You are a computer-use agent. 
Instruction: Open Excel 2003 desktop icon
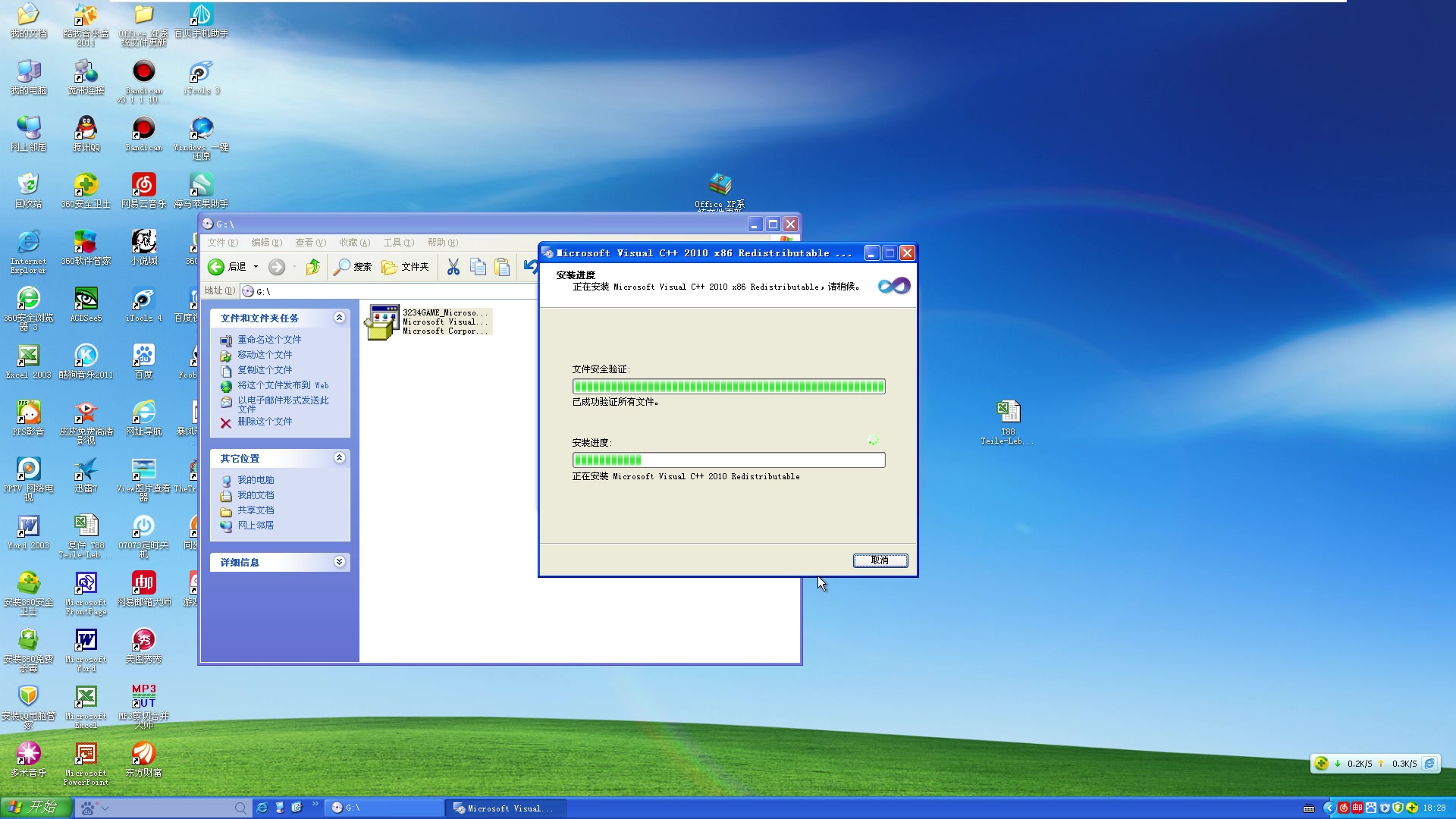click(29, 361)
